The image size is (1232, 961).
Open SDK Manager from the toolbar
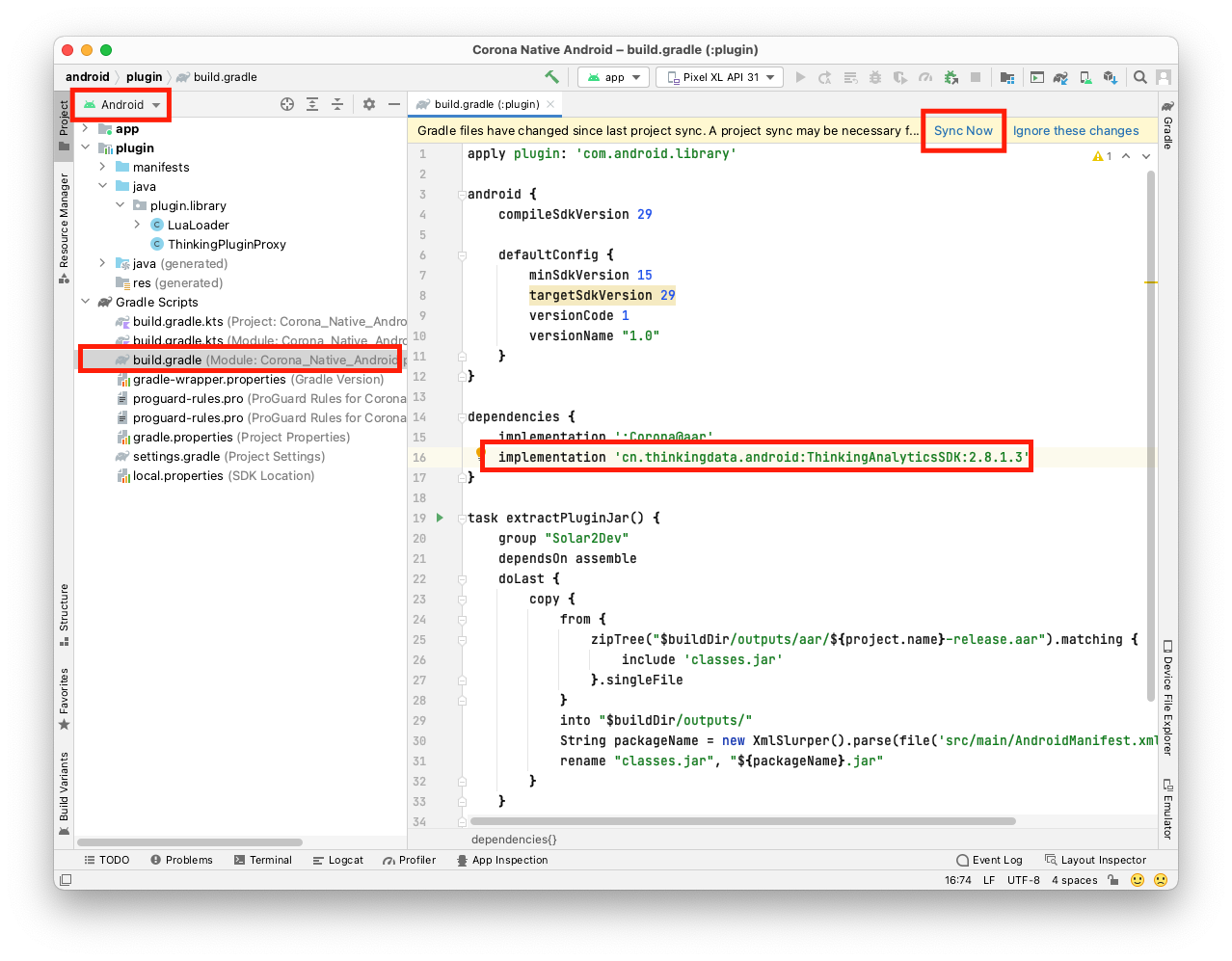(1110, 77)
